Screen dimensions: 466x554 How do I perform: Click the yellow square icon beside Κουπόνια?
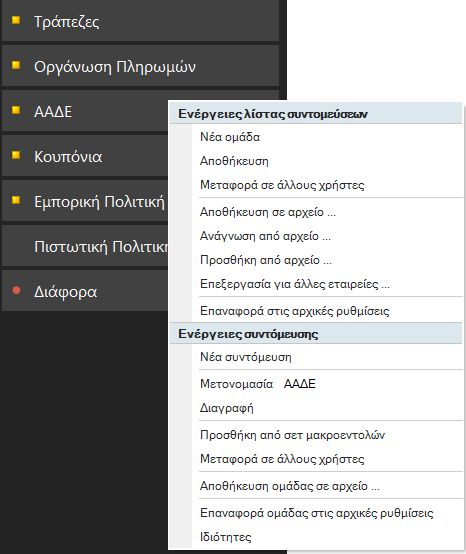(16, 155)
